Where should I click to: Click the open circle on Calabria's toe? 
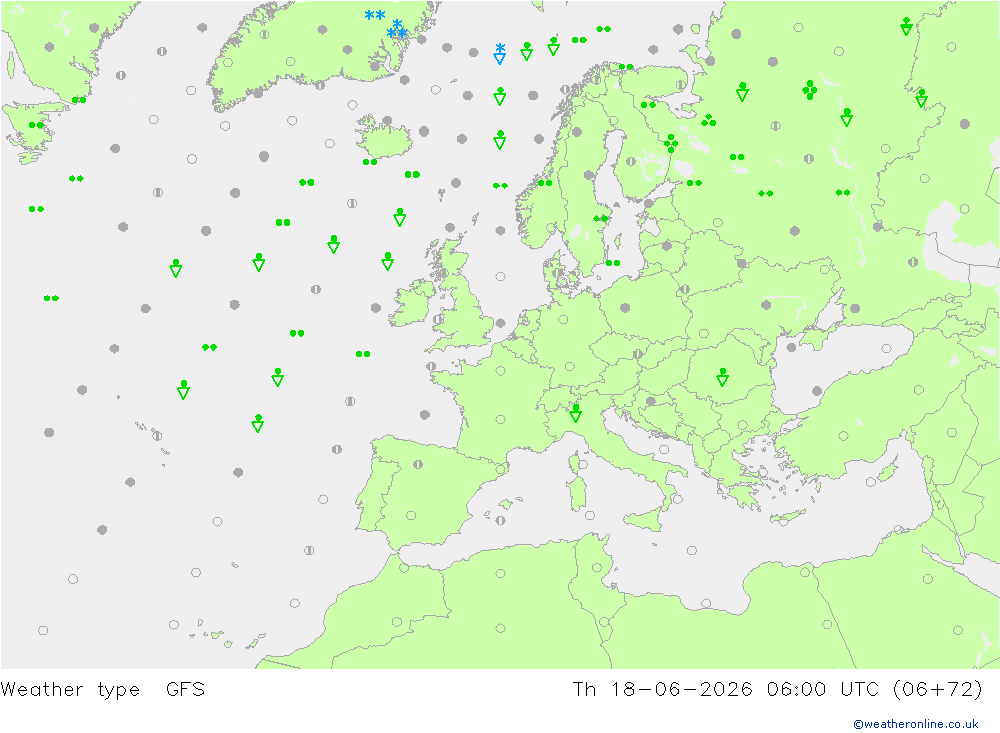pos(677,499)
